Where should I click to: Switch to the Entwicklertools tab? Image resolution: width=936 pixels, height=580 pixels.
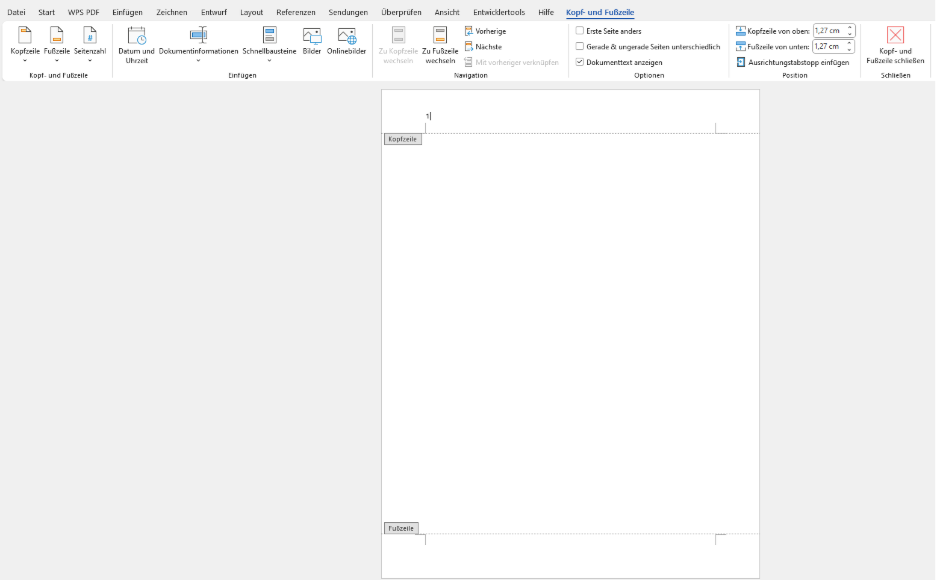click(x=499, y=12)
